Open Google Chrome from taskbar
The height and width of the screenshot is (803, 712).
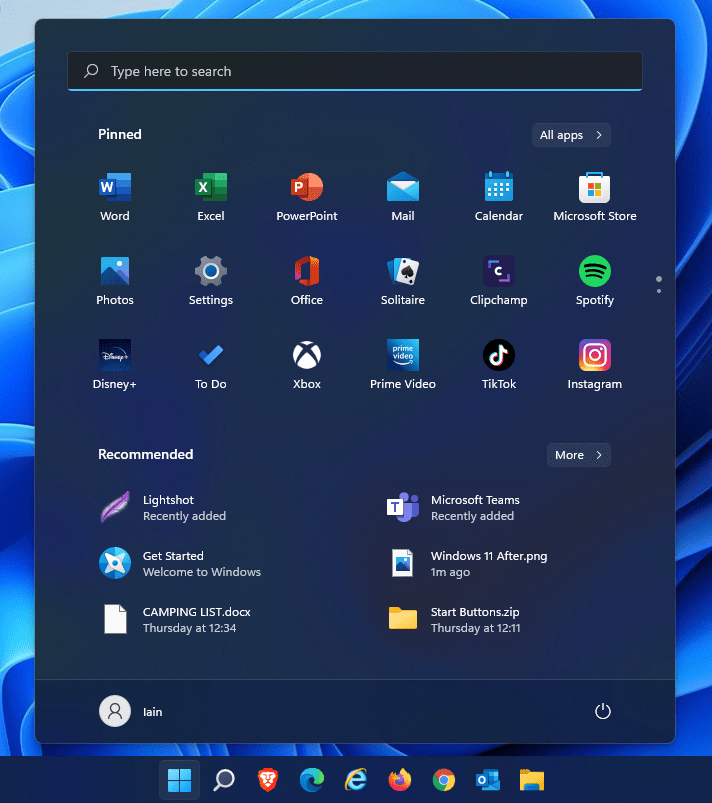coord(444,780)
